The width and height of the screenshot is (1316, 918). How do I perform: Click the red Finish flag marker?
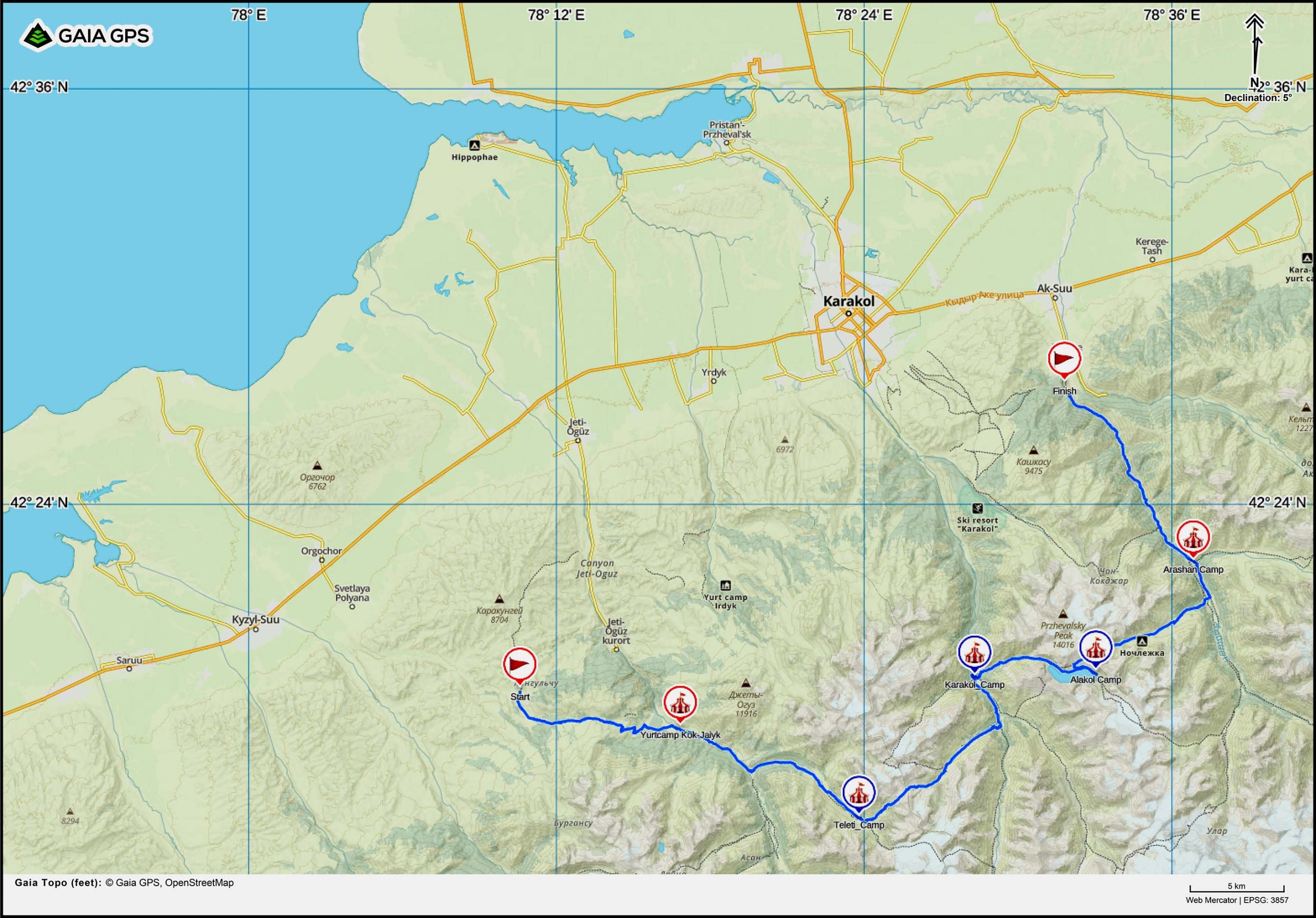1065,359
